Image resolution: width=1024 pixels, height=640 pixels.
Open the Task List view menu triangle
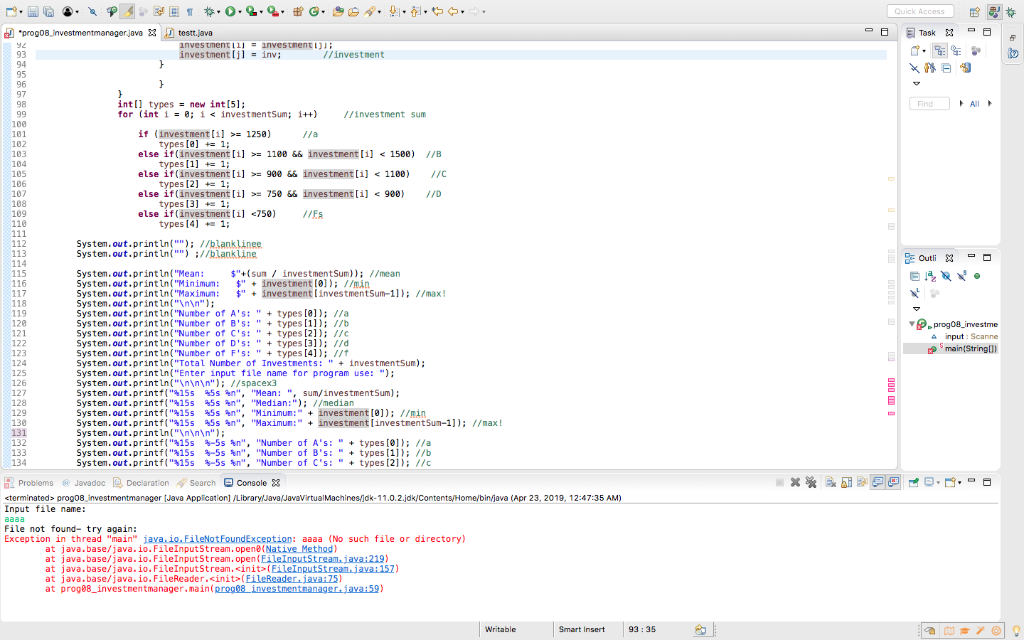(x=916, y=84)
